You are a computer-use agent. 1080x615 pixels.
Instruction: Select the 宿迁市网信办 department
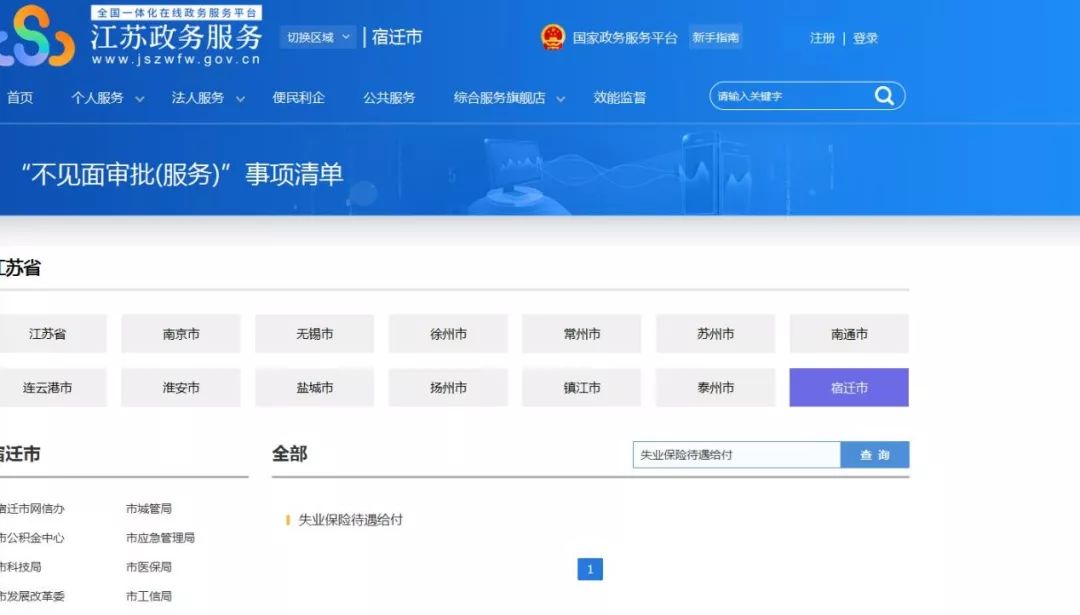point(32,508)
